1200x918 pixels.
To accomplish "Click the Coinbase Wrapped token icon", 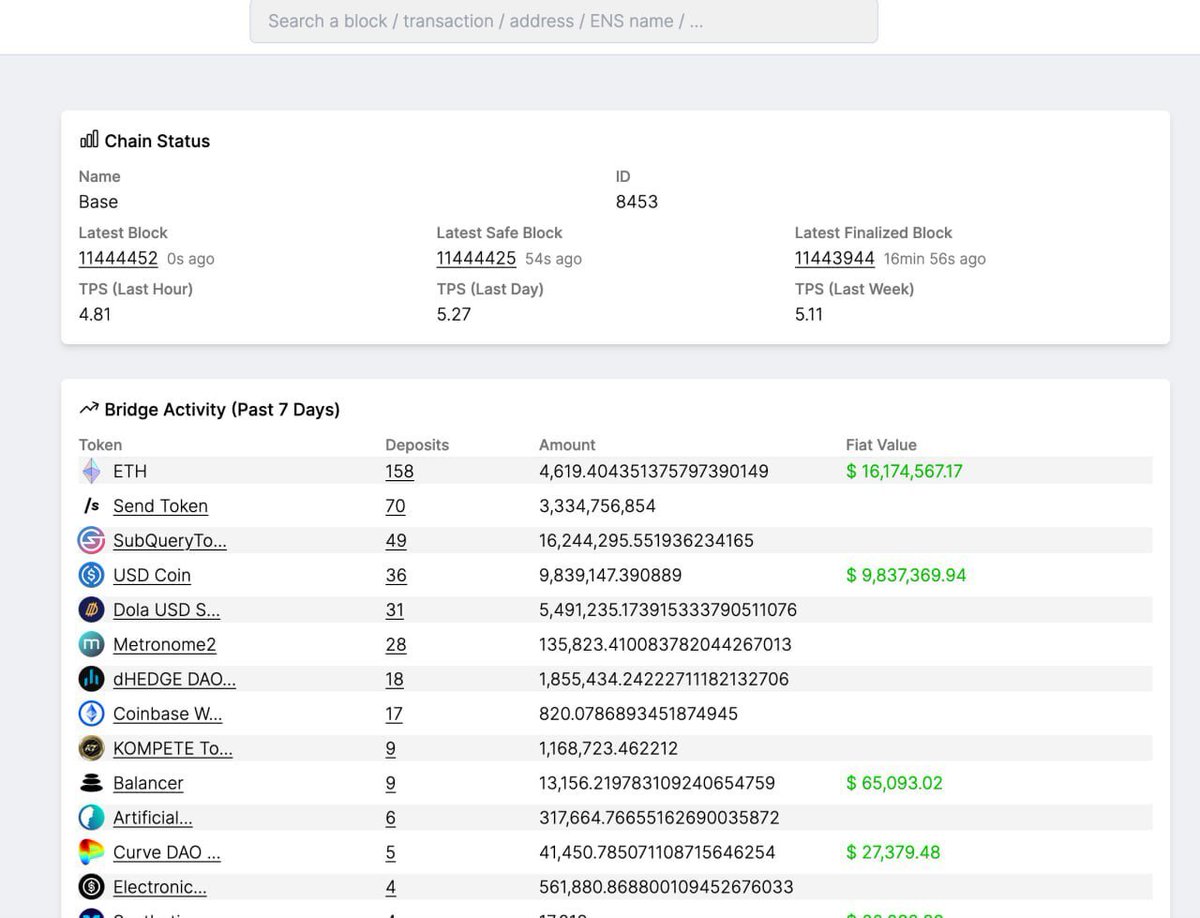I will pyautogui.click(x=91, y=714).
